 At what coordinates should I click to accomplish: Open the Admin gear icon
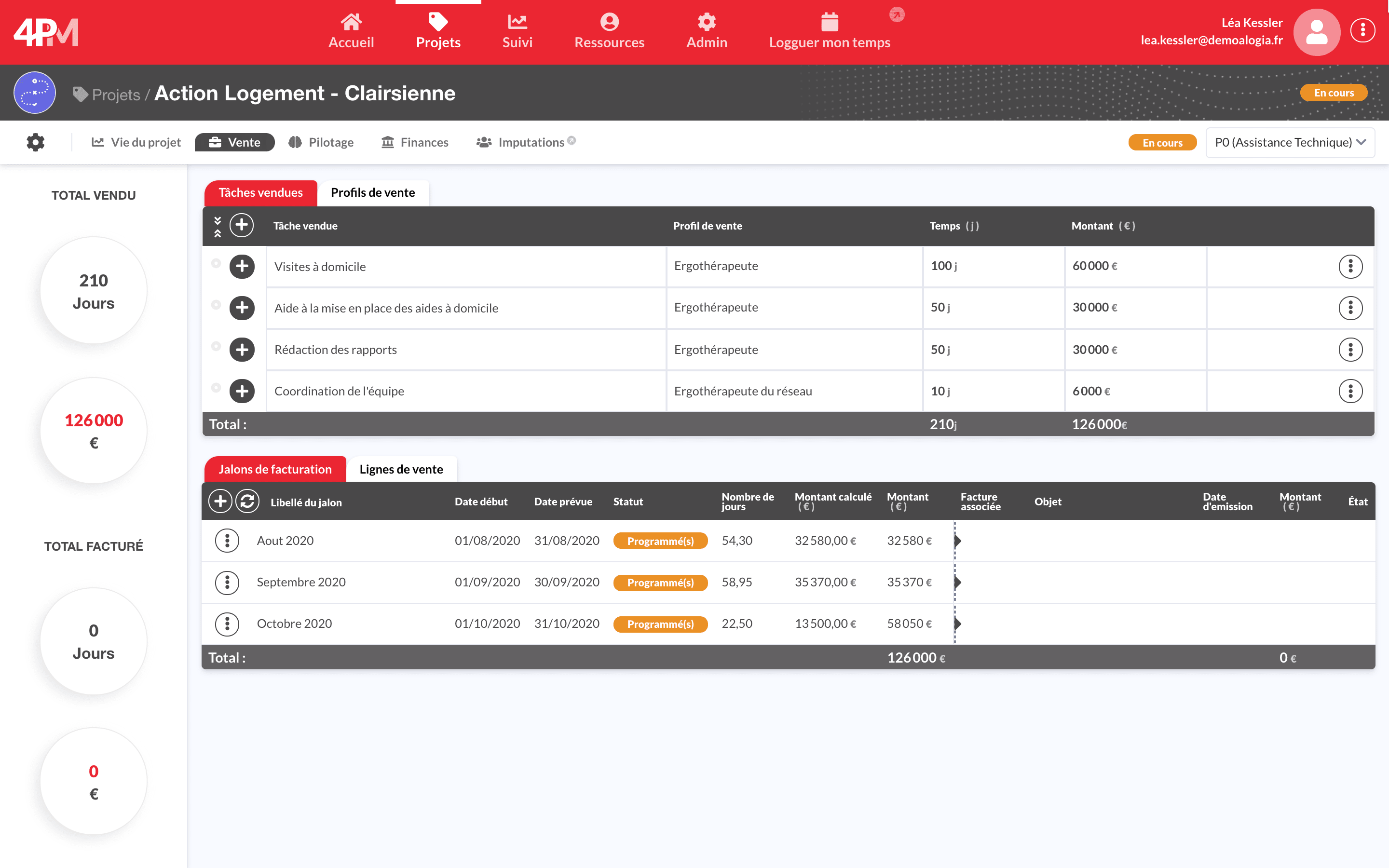[707, 22]
